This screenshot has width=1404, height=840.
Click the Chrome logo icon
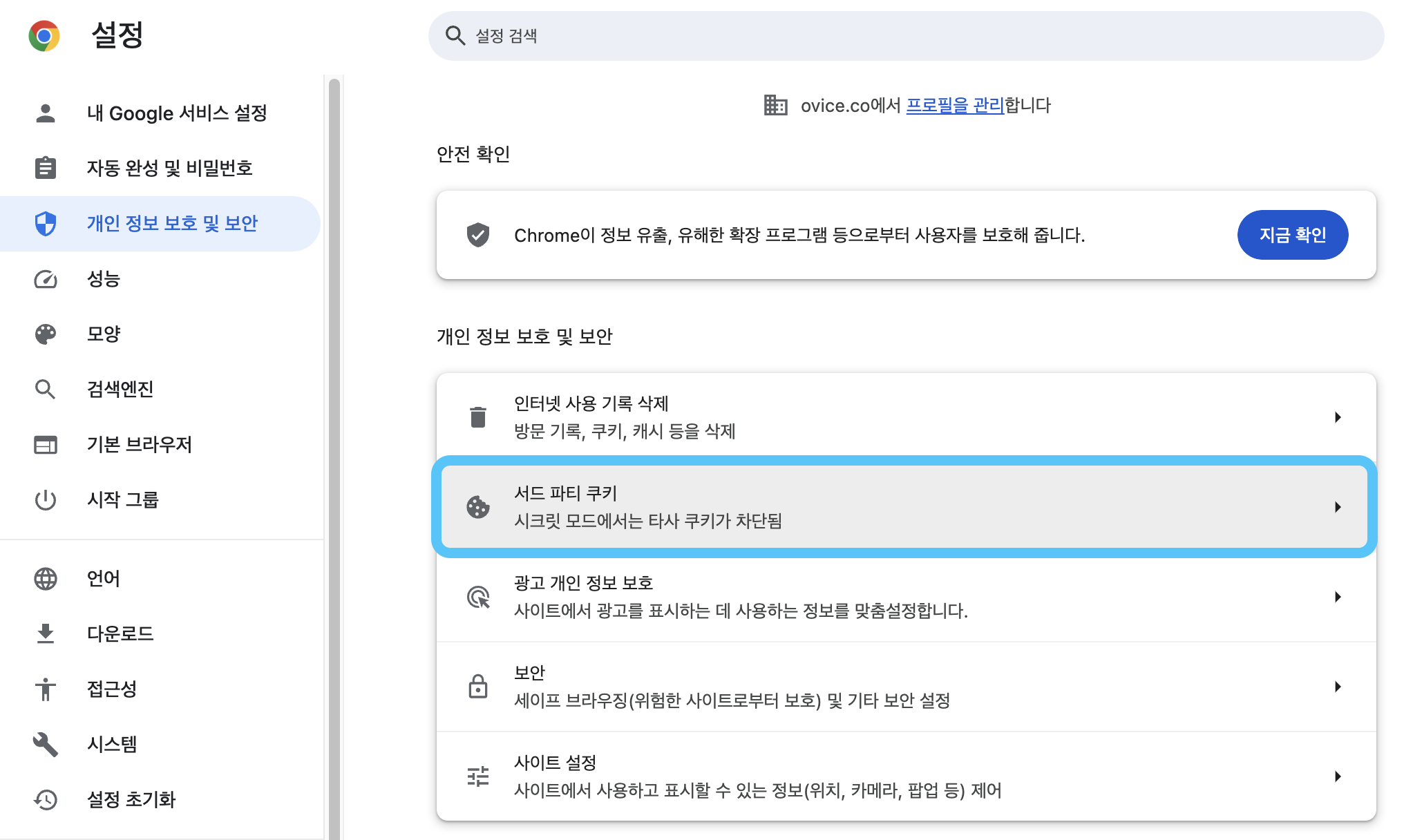tap(44, 36)
